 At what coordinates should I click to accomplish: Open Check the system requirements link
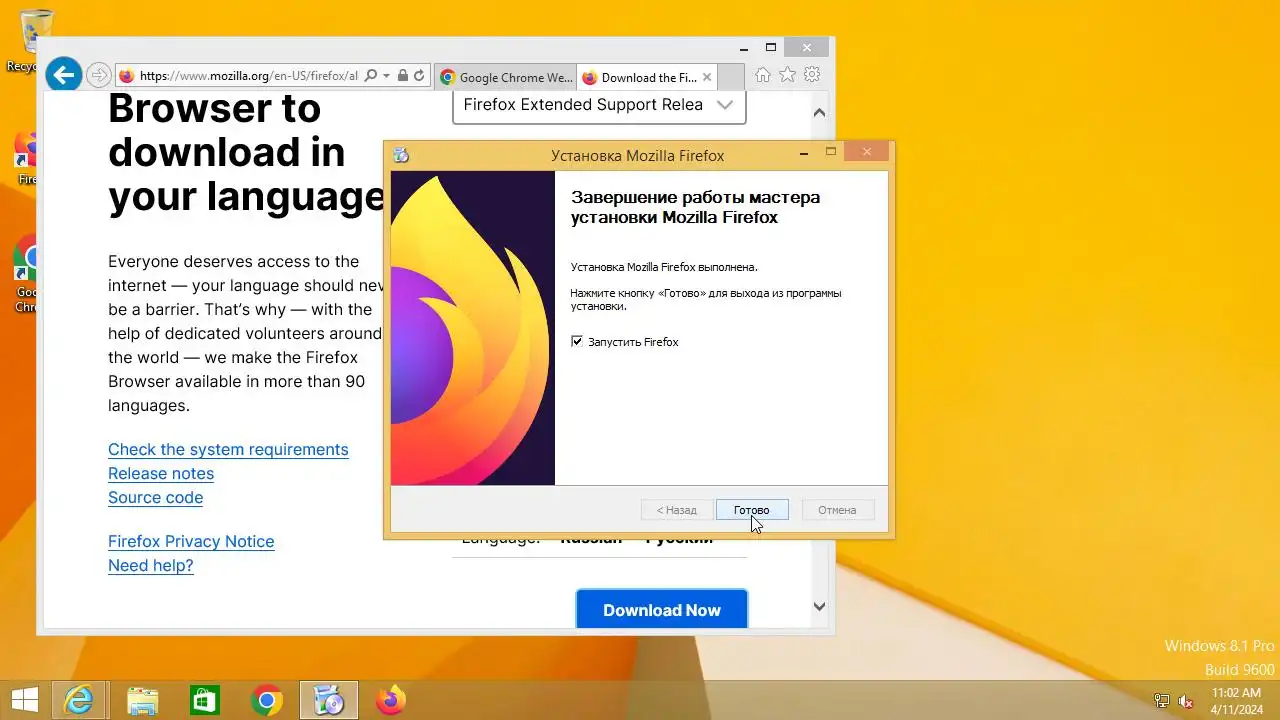click(x=228, y=450)
